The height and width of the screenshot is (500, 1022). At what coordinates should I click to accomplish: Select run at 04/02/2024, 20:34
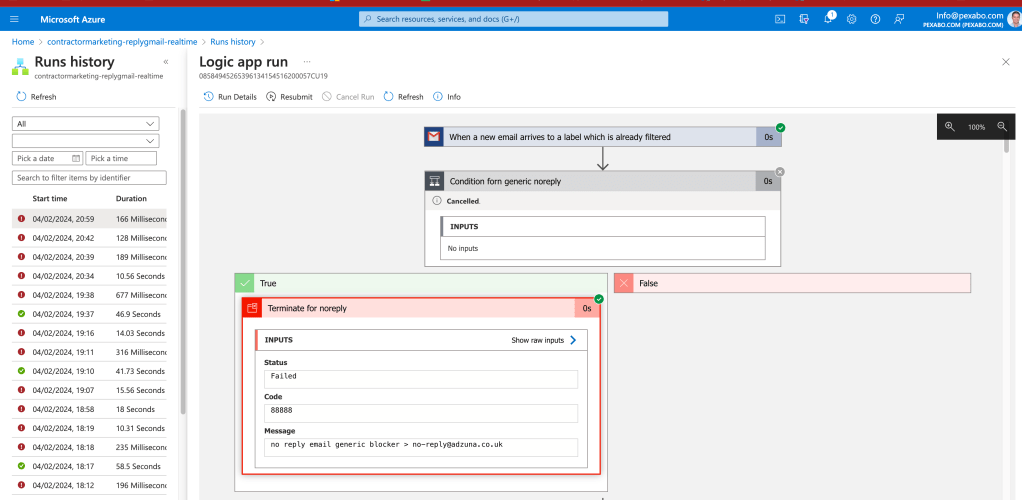point(89,276)
